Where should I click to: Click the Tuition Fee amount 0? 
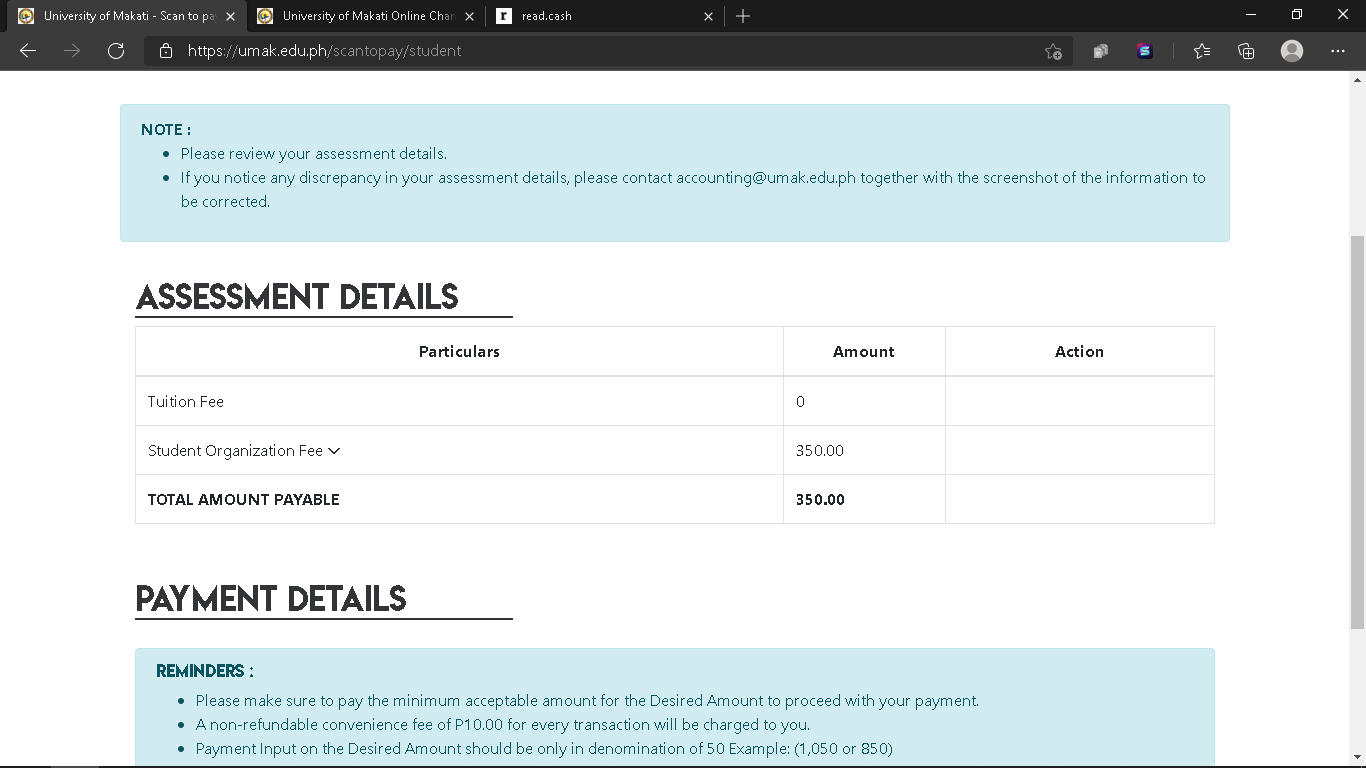click(x=800, y=402)
